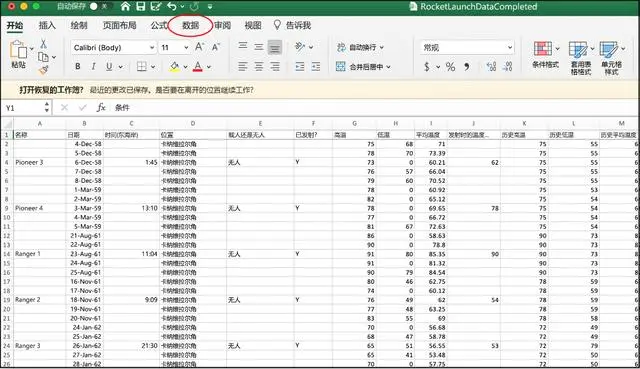This screenshot has width=640, height=369.
Task: Click the Top Align icon
Action: 243,46
